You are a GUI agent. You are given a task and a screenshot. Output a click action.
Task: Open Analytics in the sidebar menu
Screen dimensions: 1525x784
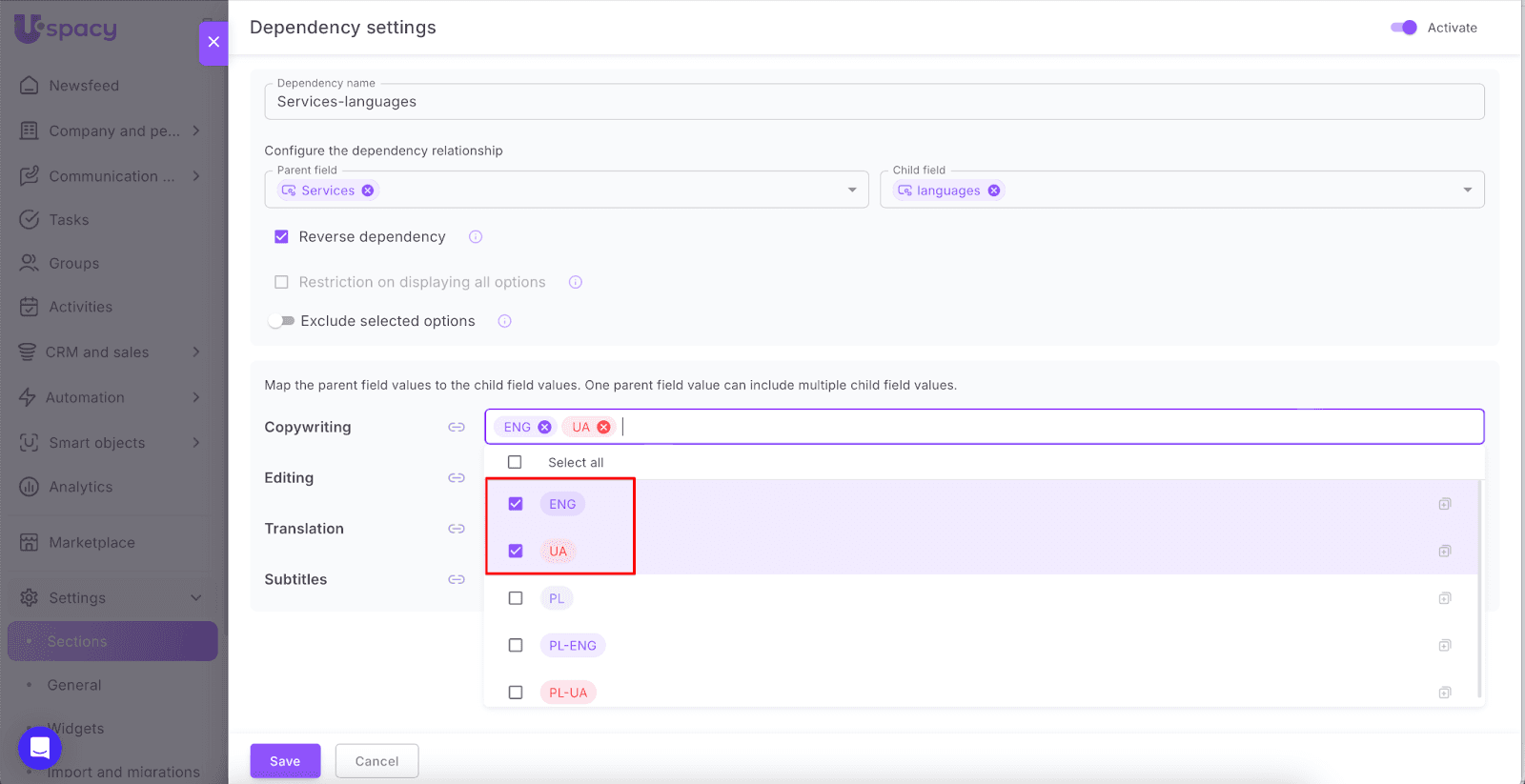81,487
